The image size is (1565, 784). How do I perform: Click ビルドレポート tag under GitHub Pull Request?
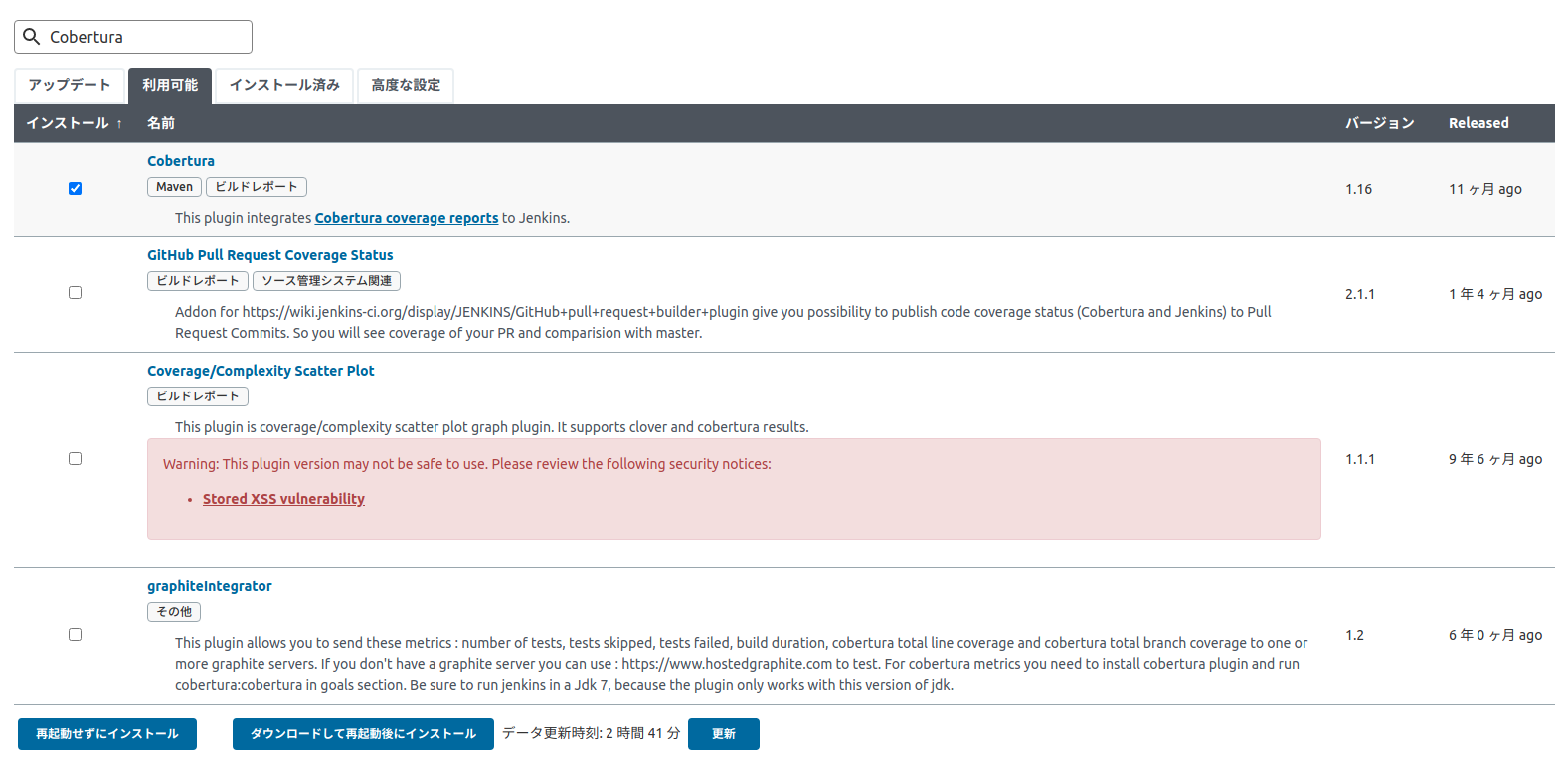coord(198,281)
